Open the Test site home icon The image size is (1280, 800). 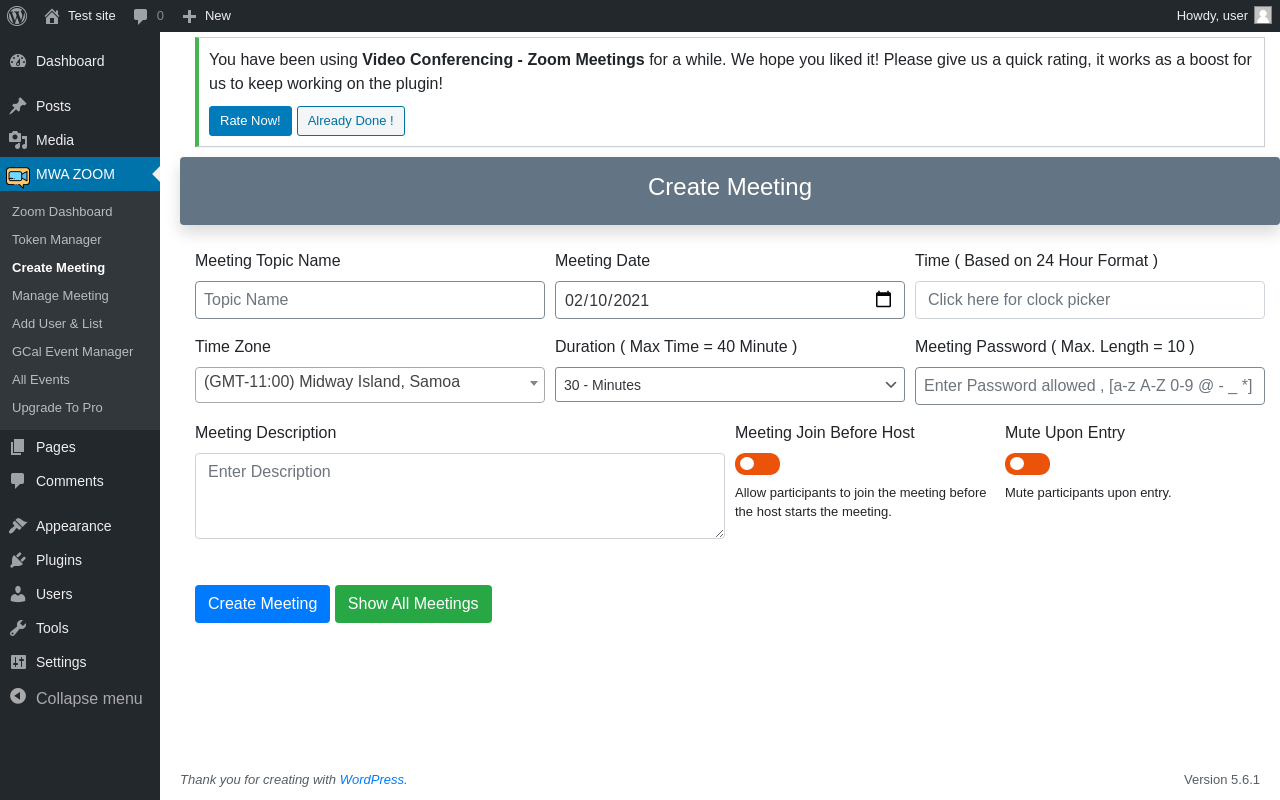click(x=52, y=16)
